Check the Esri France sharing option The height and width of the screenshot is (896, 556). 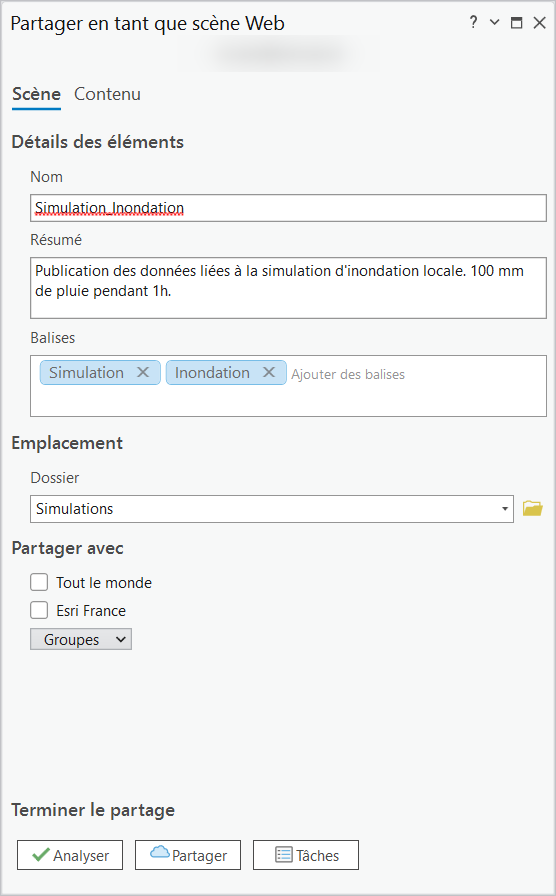(39, 610)
